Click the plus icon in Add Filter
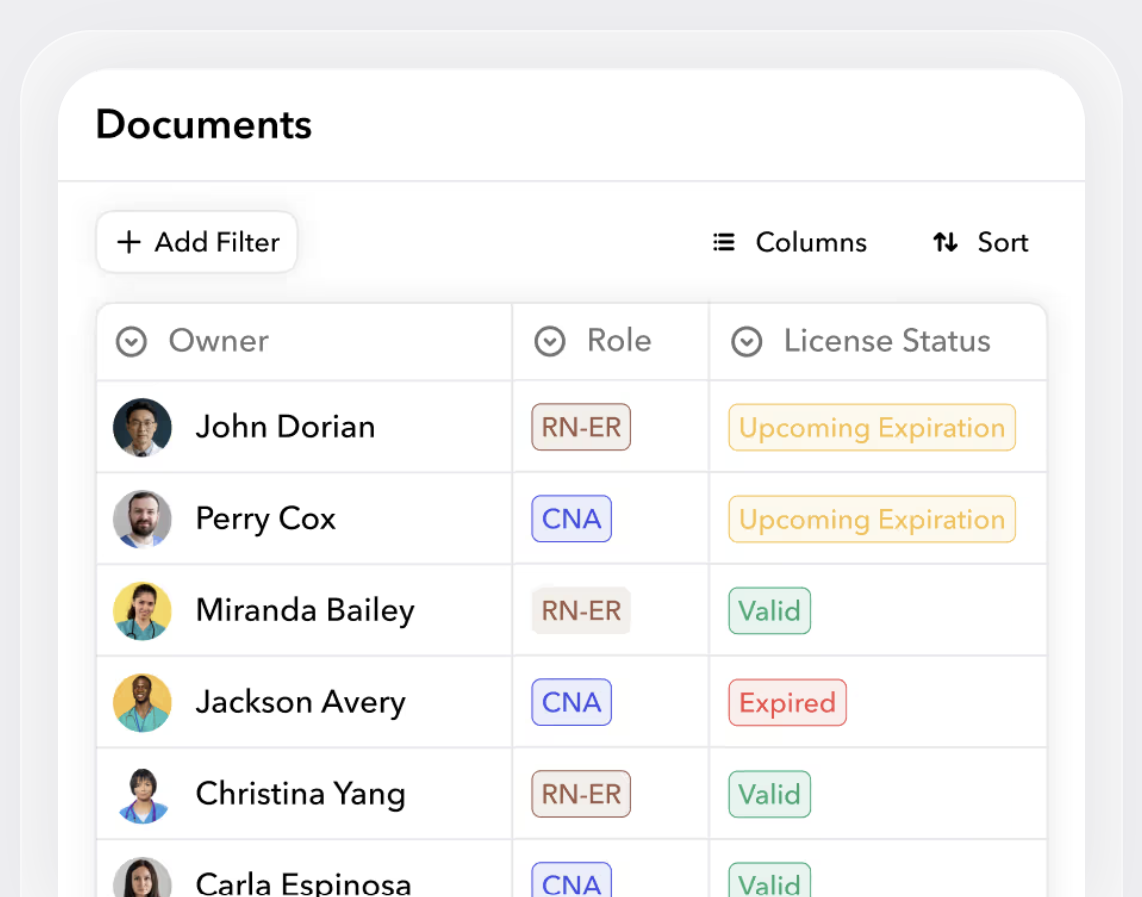This screenshot has width=1142, height=897. (x=129, y=242)
